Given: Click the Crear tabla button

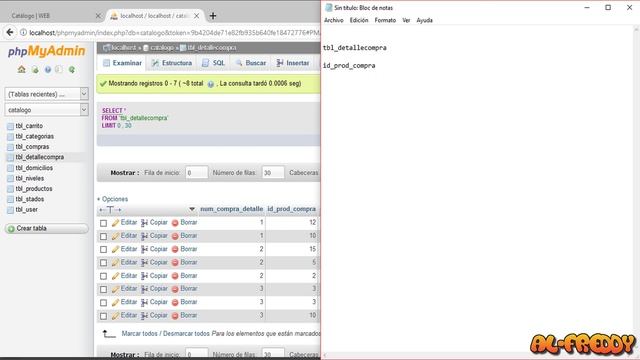Looking at the screenshot, I should pos(47,229).
